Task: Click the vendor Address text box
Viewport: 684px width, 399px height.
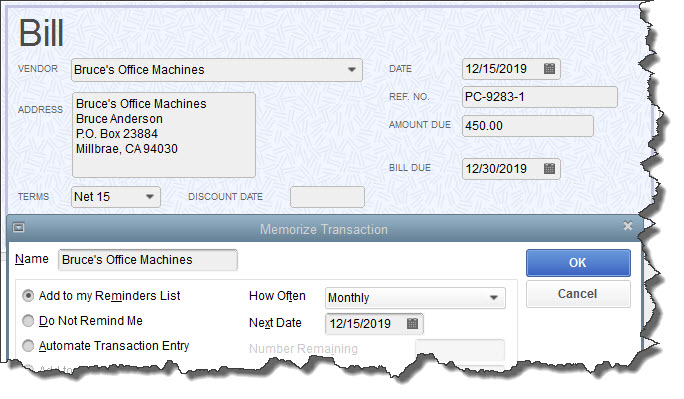Action: (164, 135)
